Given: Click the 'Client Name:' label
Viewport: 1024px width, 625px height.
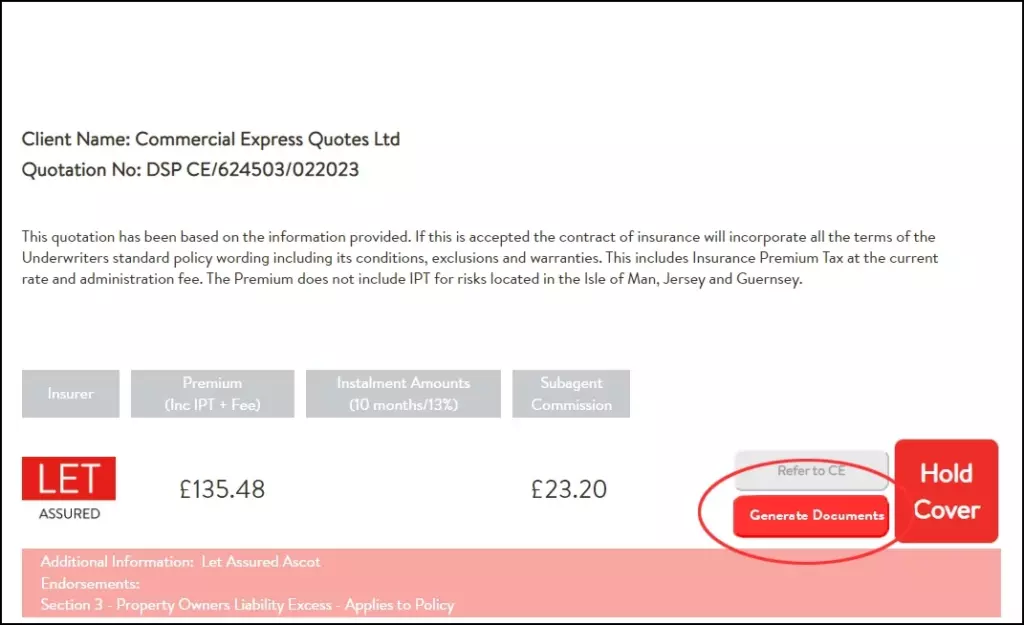Looking at the screenshot, I should [76, 139].
